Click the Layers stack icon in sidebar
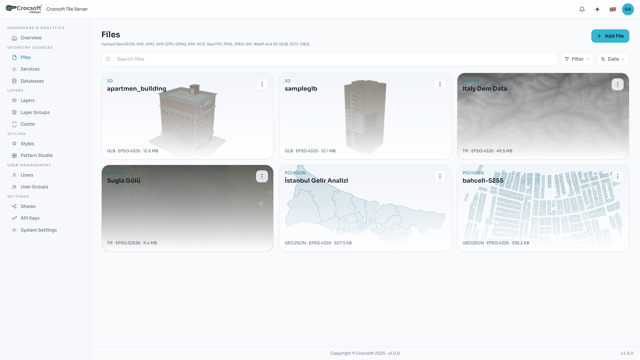Image resolution: width=640 pixels, height=360 pixels. (14, 100)
